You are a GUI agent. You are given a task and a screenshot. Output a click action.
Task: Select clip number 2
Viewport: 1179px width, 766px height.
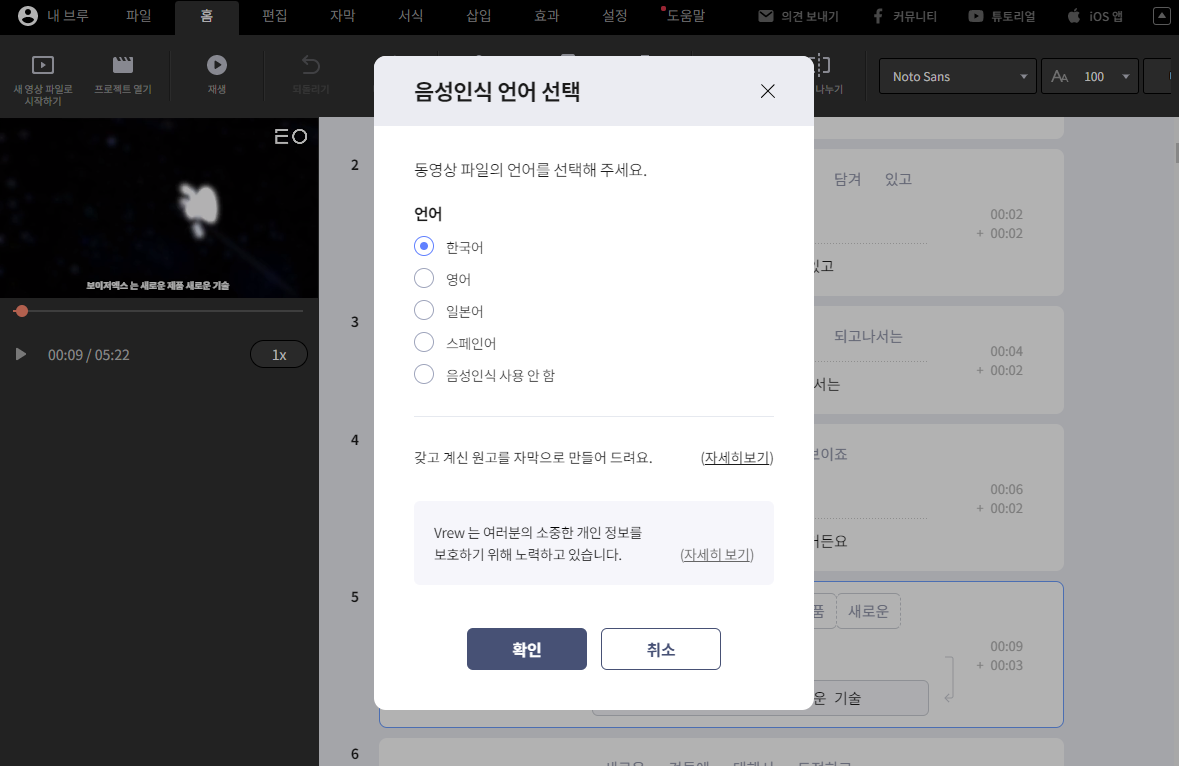(355, 165)
